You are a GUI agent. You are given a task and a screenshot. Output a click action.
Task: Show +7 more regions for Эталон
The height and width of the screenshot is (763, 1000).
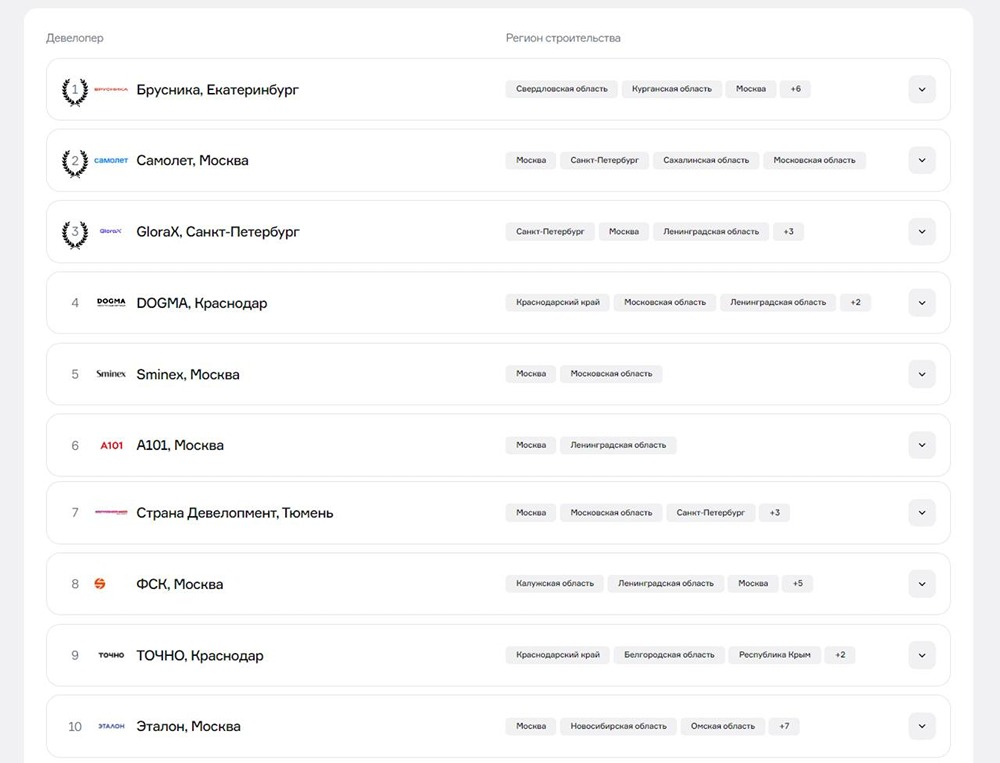coord(784,726)
